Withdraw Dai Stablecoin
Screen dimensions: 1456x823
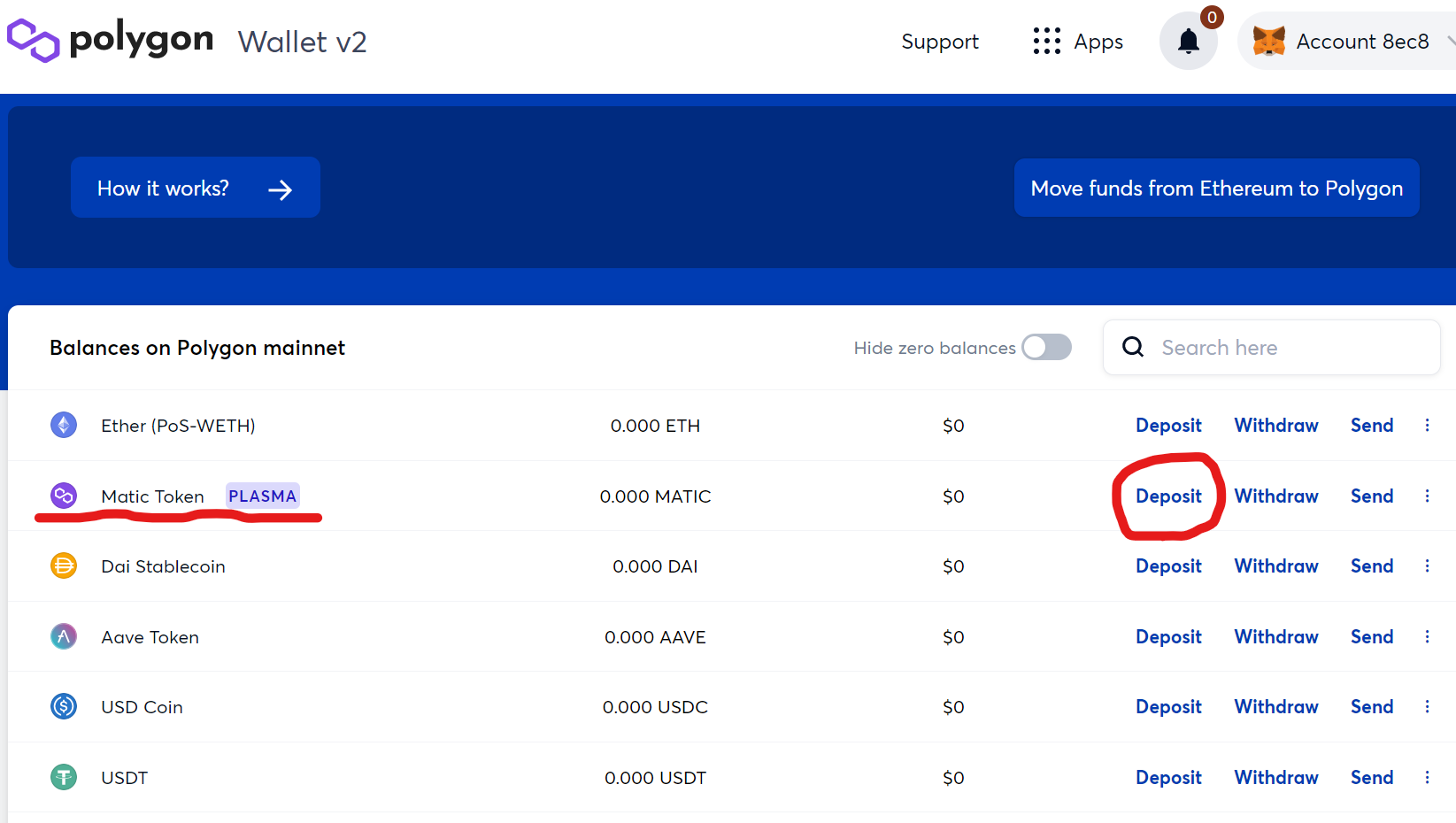click(1276, 565)
